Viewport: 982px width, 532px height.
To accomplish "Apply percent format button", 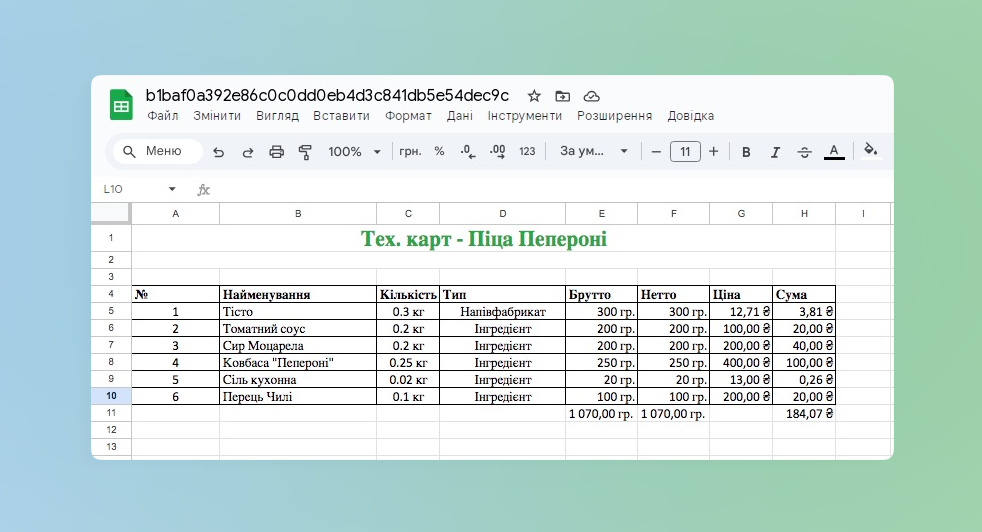I will click(x=439, y=152).
